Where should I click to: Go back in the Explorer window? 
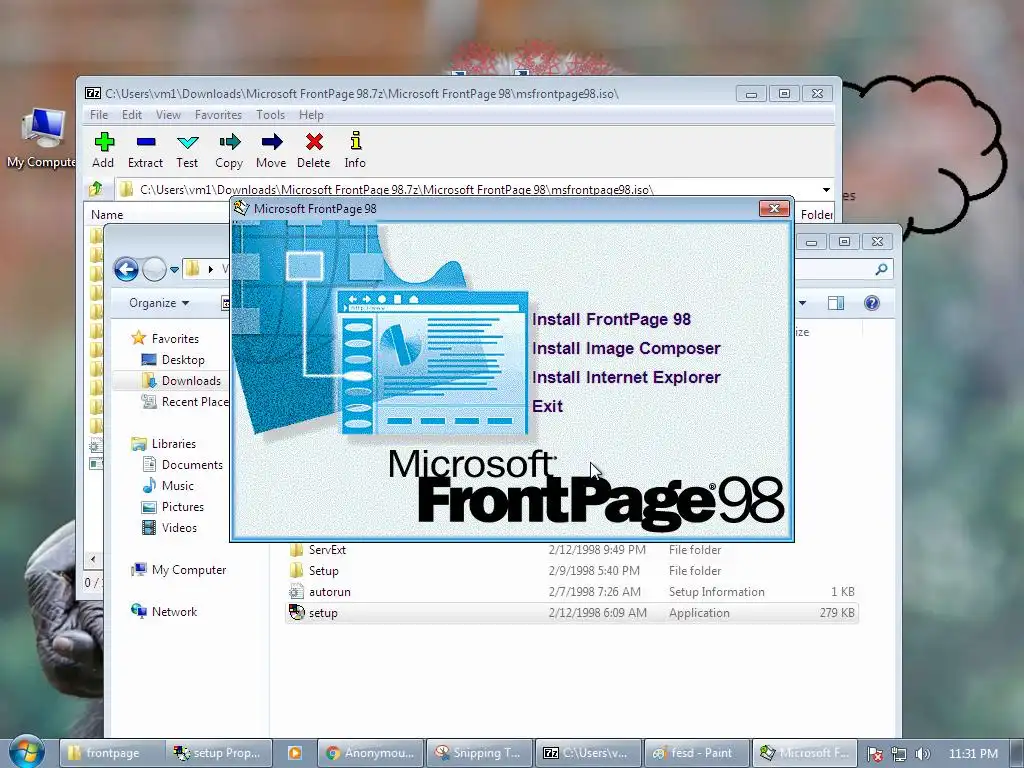(126, 269)
